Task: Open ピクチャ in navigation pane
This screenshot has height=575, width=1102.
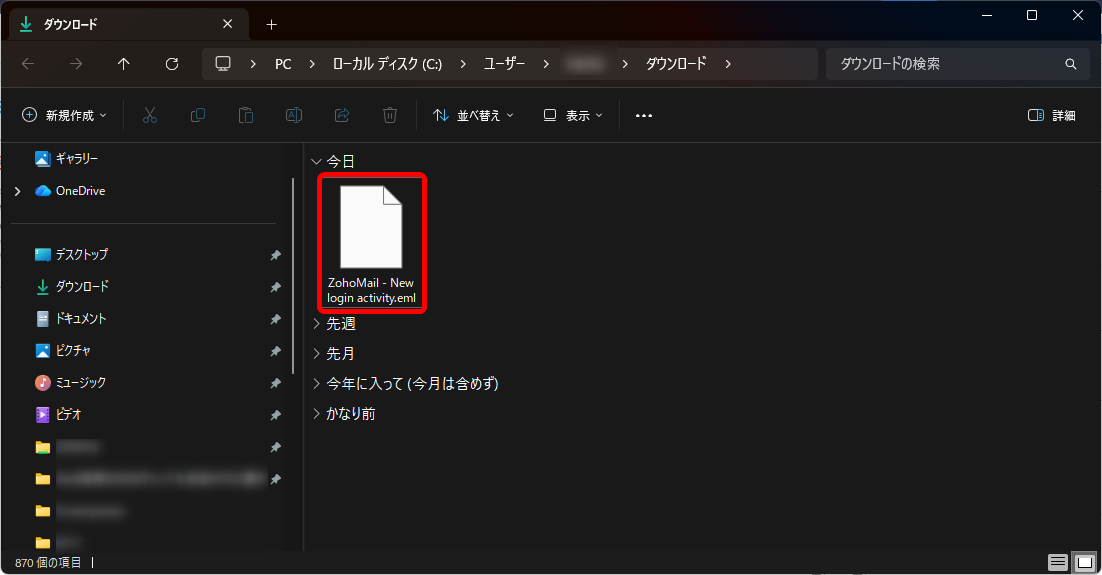Action: 72,351
